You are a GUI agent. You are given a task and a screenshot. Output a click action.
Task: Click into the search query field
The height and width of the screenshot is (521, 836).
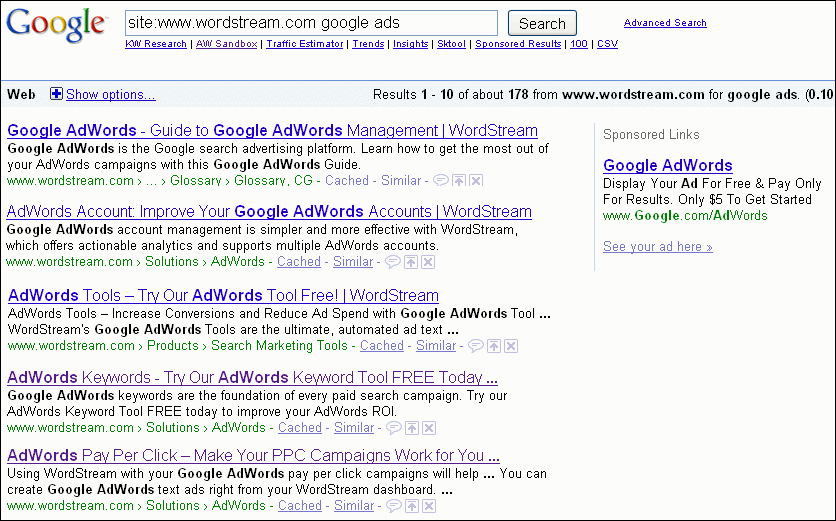coord(310,23)
